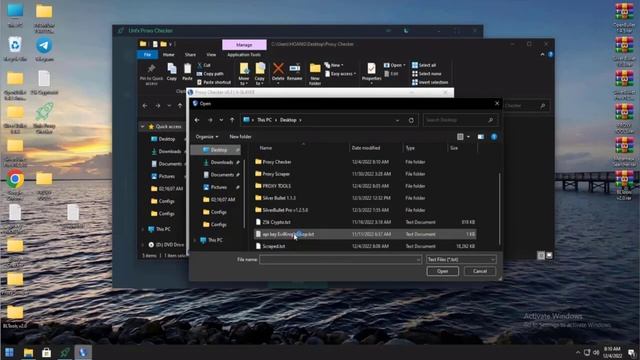Viewport: 640px width, 360px height.
Task: Click in the File name input field
Action: tap(340, 260)
